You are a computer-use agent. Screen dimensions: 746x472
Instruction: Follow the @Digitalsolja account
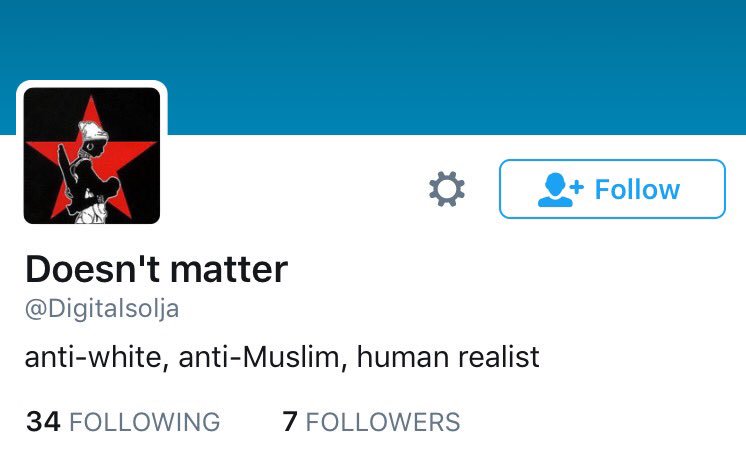[x=612, y=189]
